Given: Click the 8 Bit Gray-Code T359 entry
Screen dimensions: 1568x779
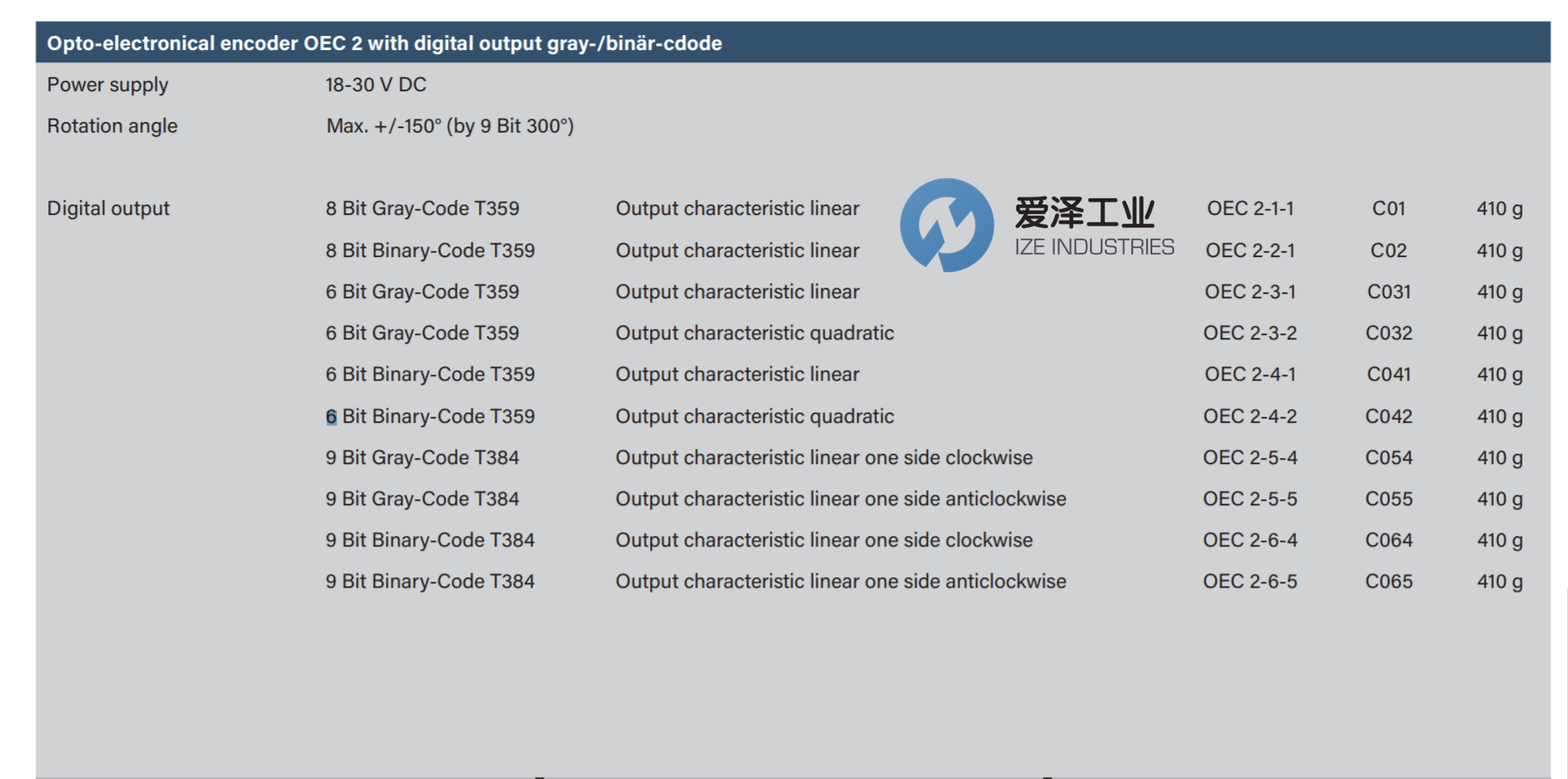Looking at the screenshot, I should 422,209.
